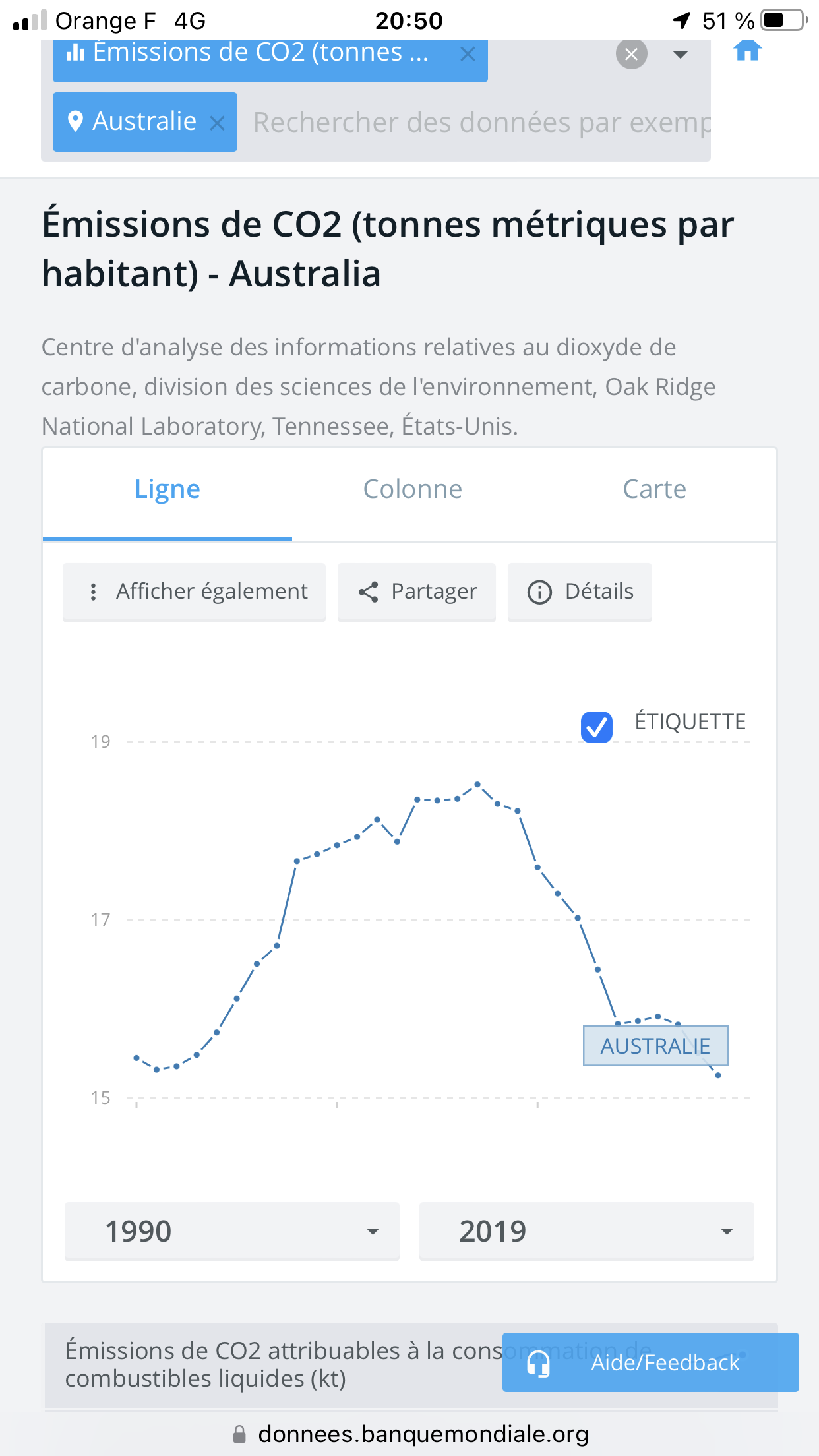Remove the Australie country tag
Image resolution: width=819 pixels, height=1456 pixels.
click(217, 123)
